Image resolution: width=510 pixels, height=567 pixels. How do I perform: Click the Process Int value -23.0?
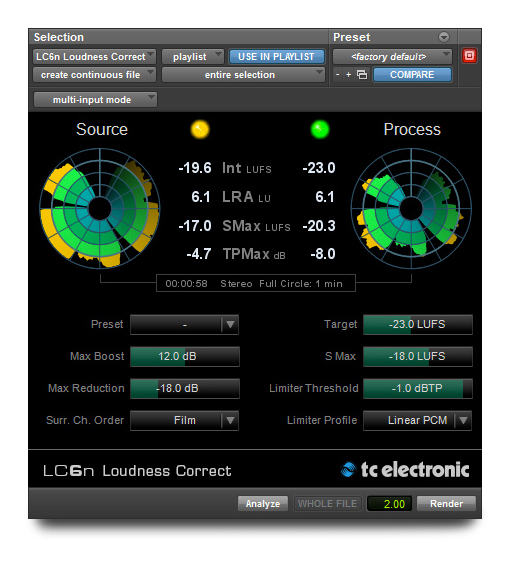(x=319, y=168)
